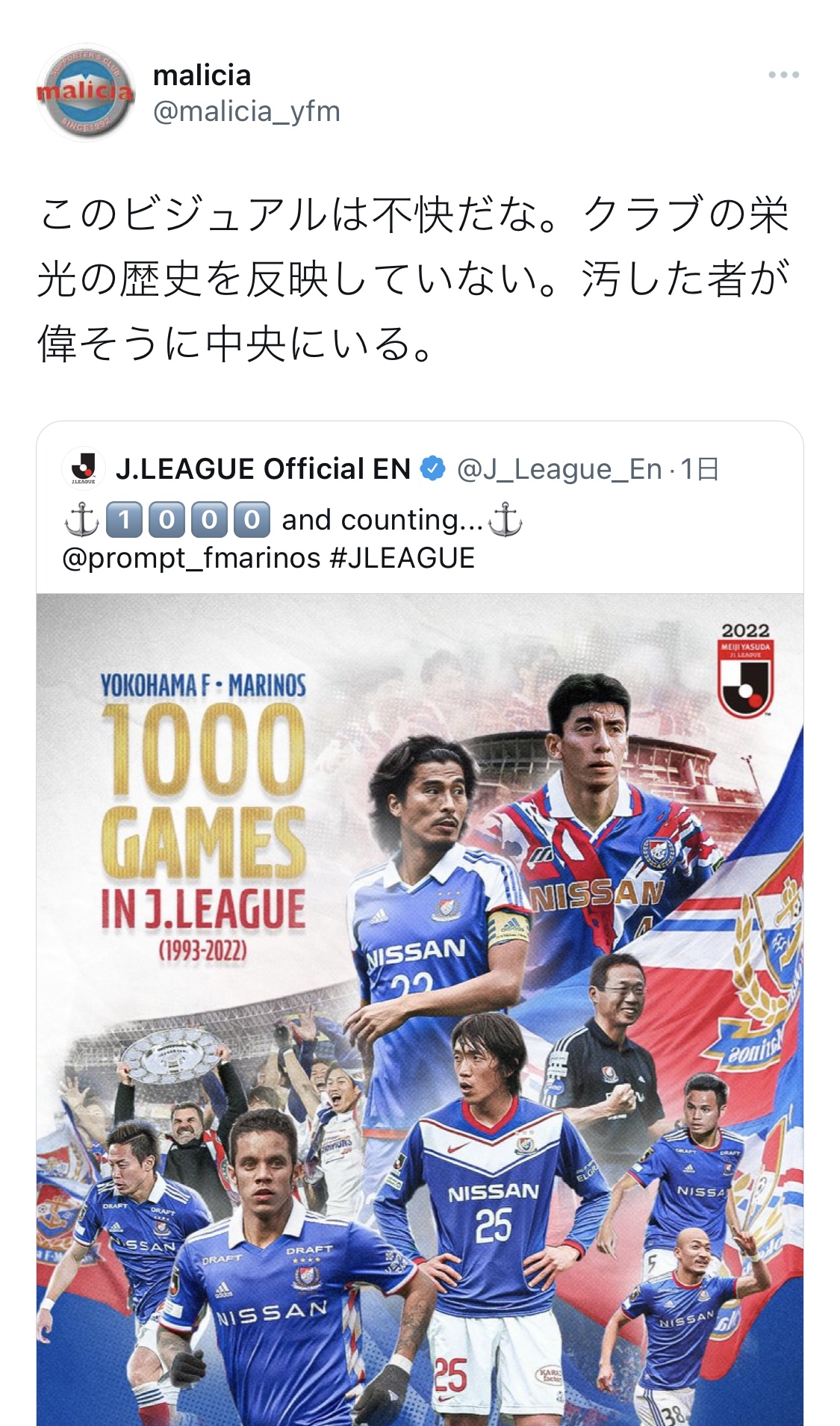Click the 2022 Meiji Yasuda J.League logo
The image size is (840, 1426).
(745, 669)
